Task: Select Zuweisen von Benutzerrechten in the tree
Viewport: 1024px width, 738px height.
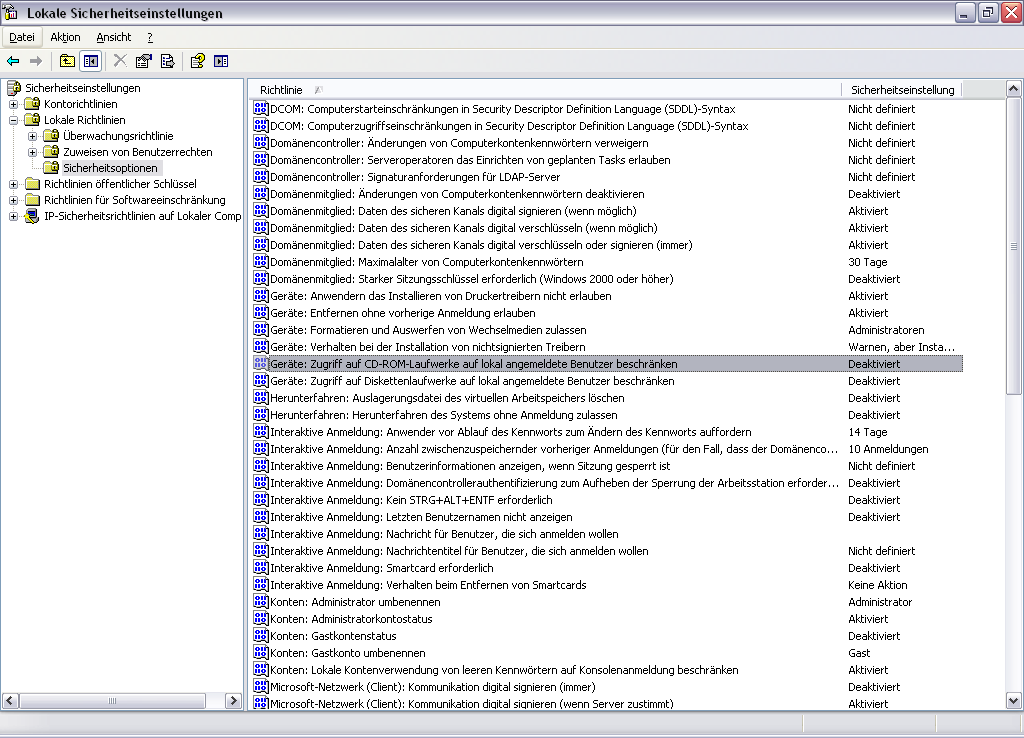Action: 137,152
